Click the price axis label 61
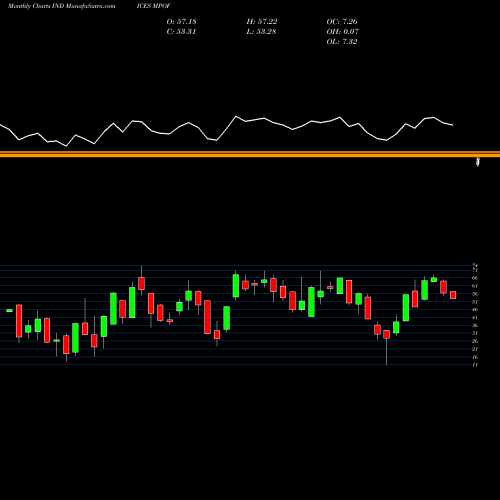This screenshot has width=500, height=500. click(475, 286)
